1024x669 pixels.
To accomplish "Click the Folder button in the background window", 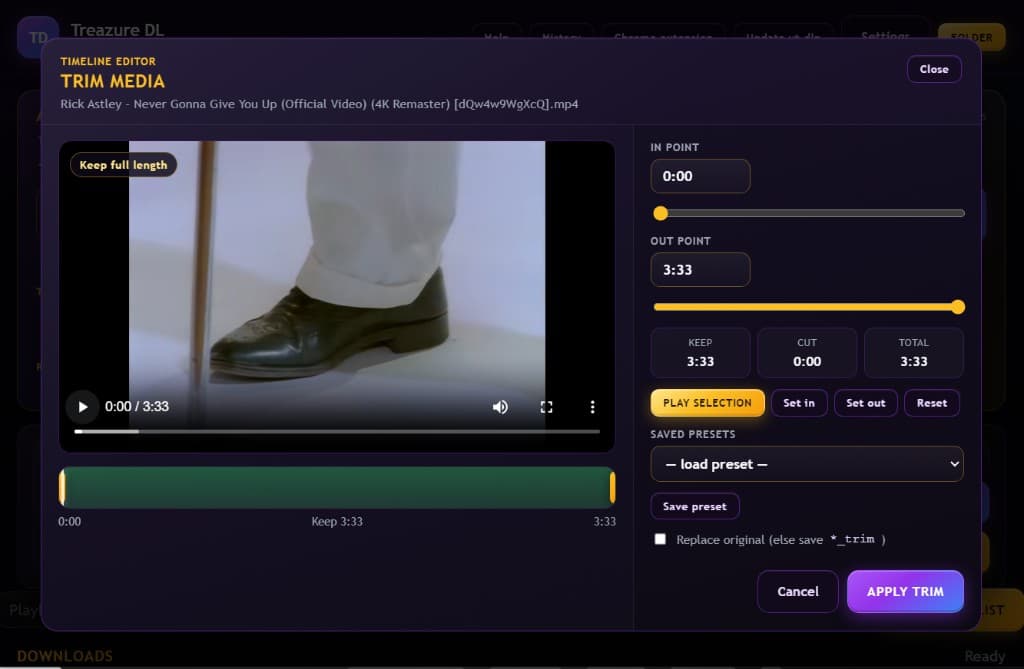I will coord(972,37).
